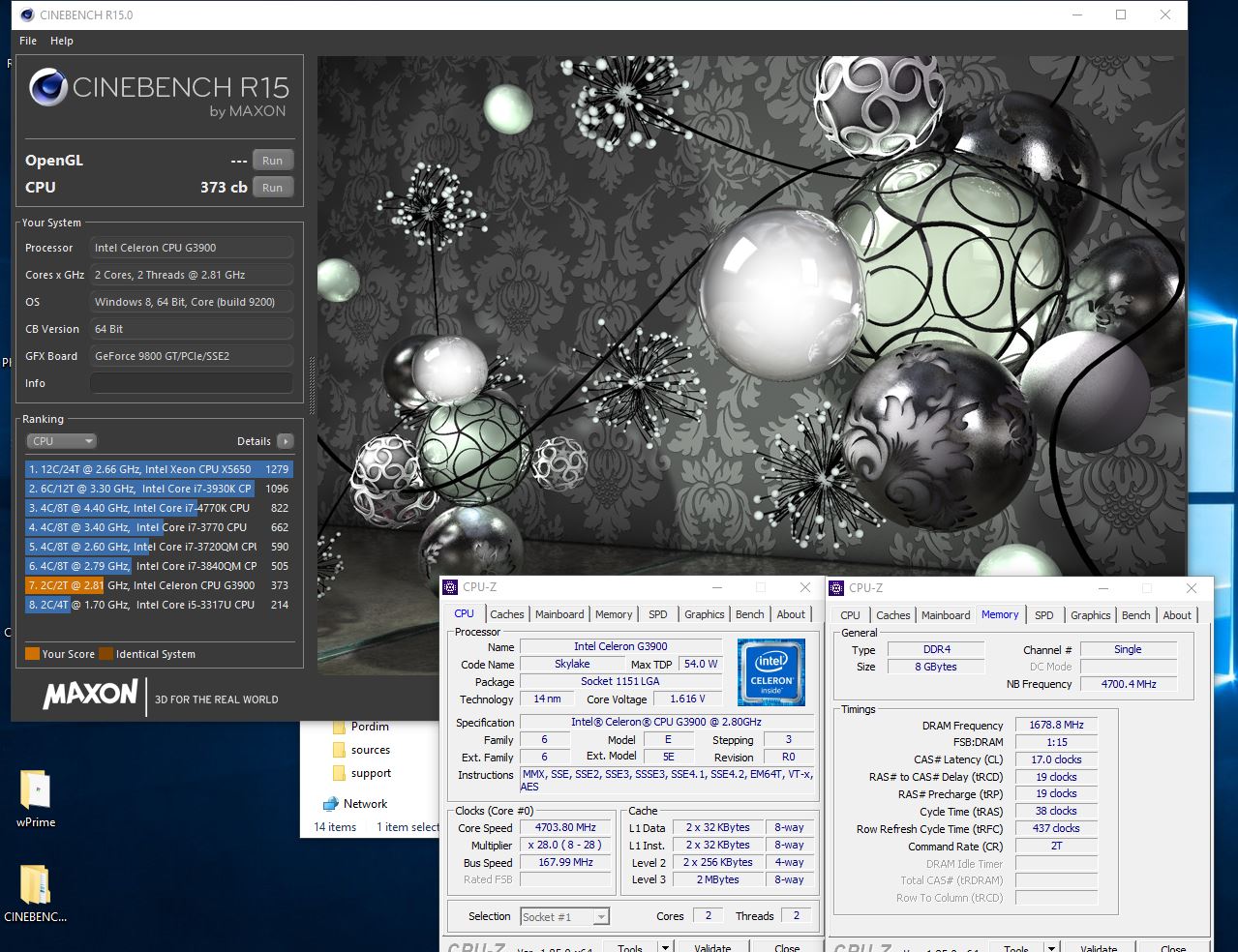The height and width of the screenshot is (952, 1238).
Task: Click the Core Voltage value 1.616 V
Action: click(688, 699)
